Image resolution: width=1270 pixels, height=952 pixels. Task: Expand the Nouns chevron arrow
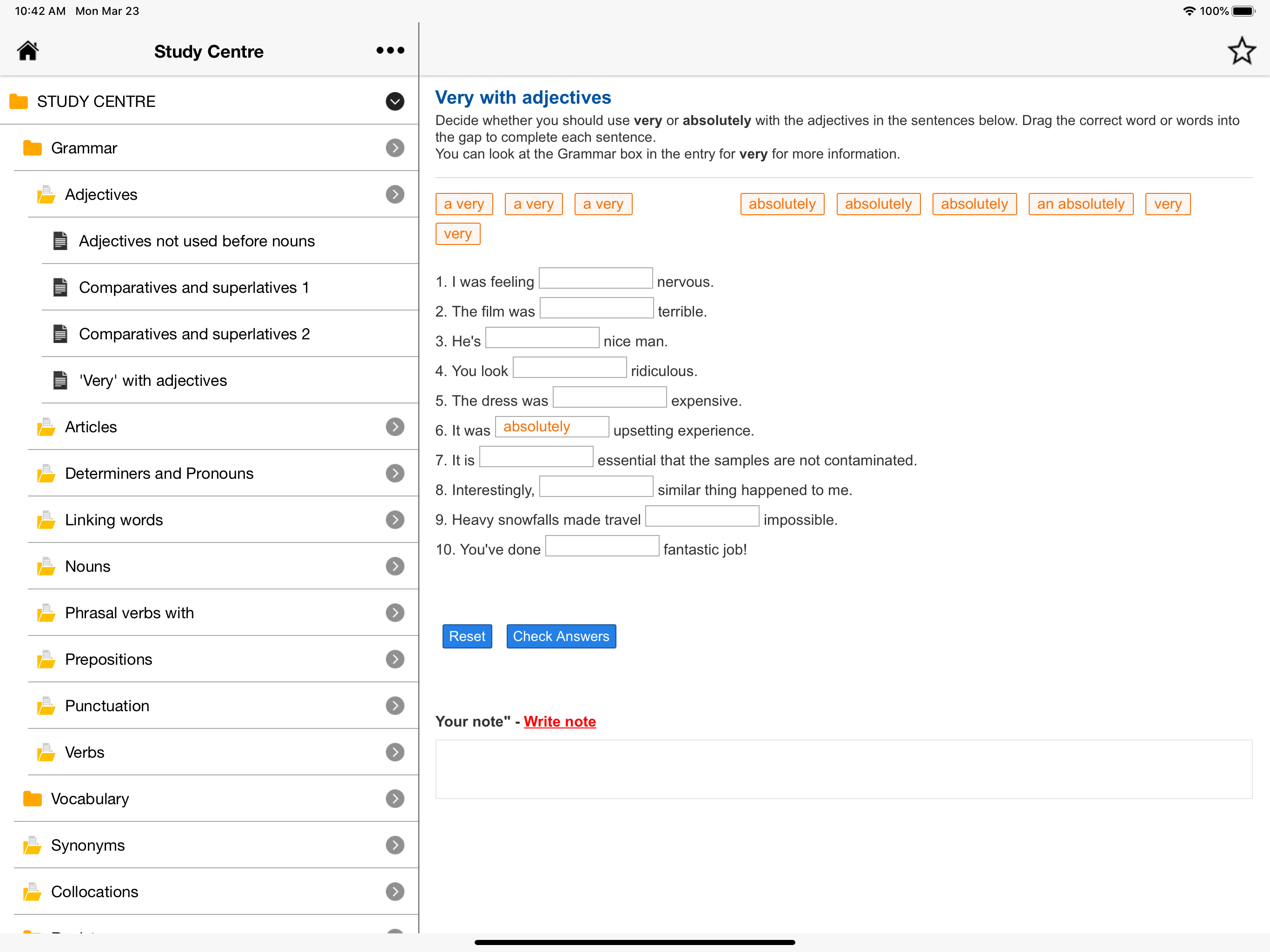click(x=395, y=566)
